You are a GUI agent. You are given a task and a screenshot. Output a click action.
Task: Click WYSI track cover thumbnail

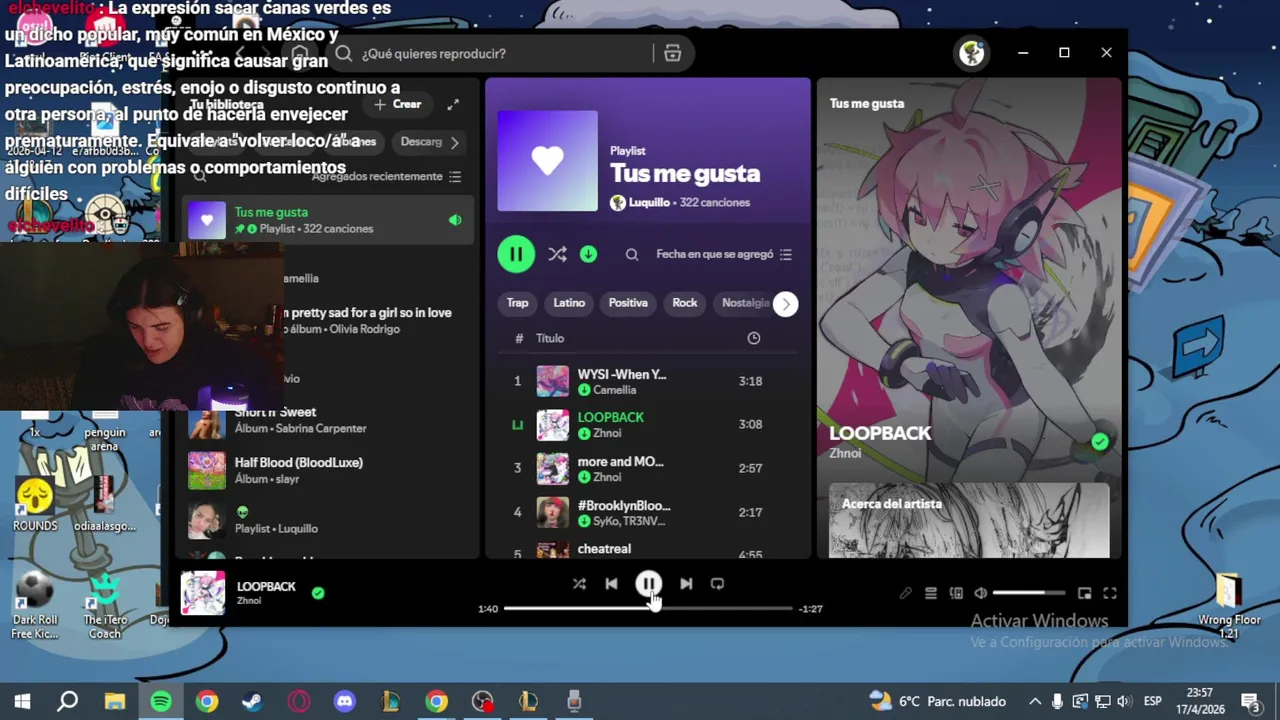coord(553,381)
